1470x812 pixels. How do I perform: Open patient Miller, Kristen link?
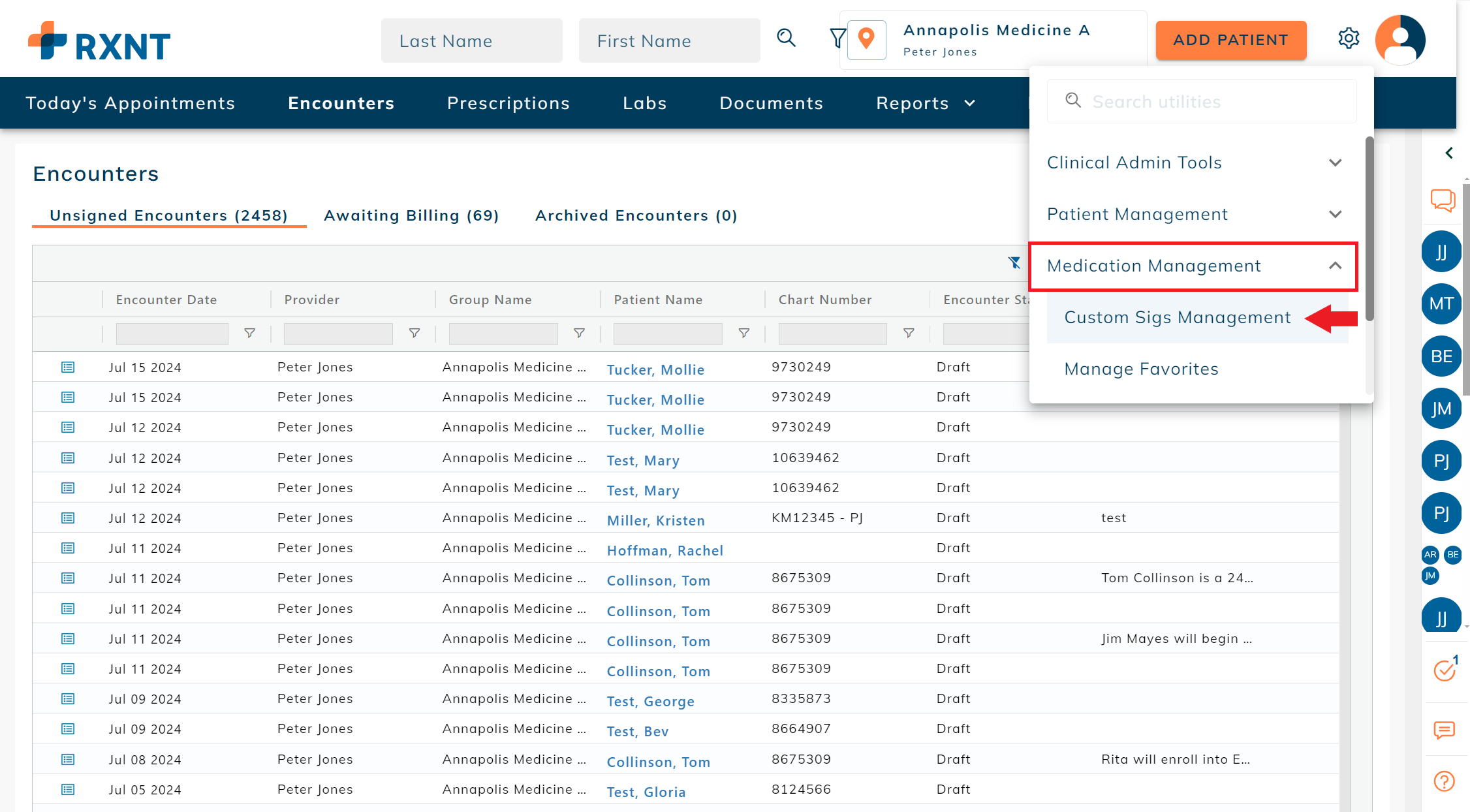coord(656,521)
